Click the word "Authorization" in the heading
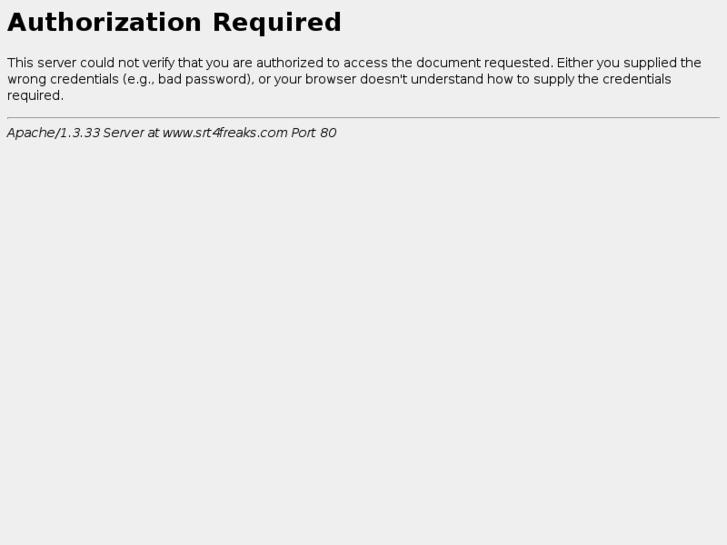The height and width of the screenshot is (545, 727). [x=104, y=22]
